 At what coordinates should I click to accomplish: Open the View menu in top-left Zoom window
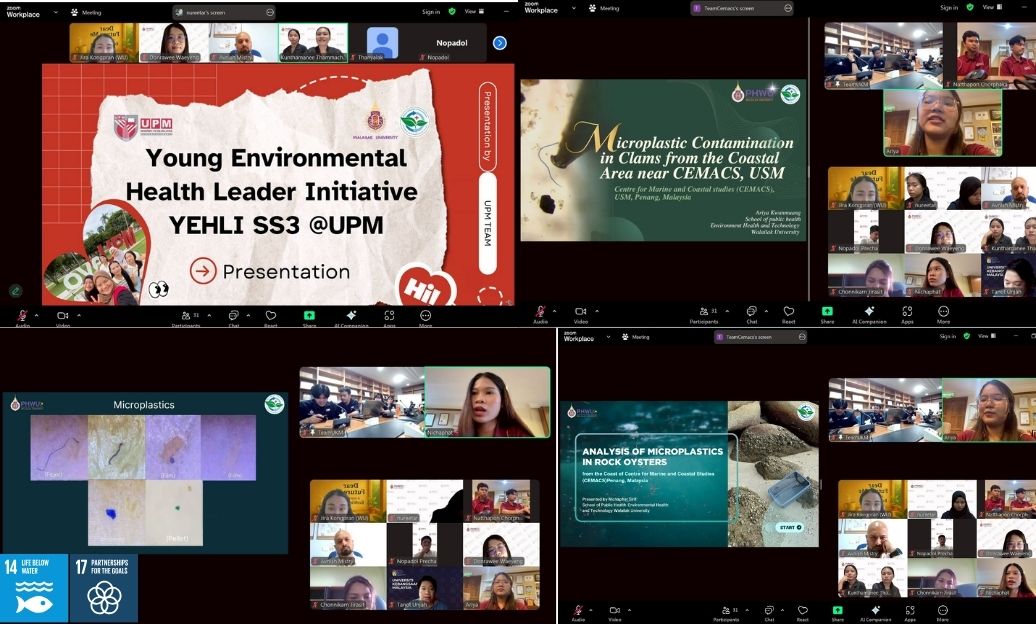coord(473,11)
